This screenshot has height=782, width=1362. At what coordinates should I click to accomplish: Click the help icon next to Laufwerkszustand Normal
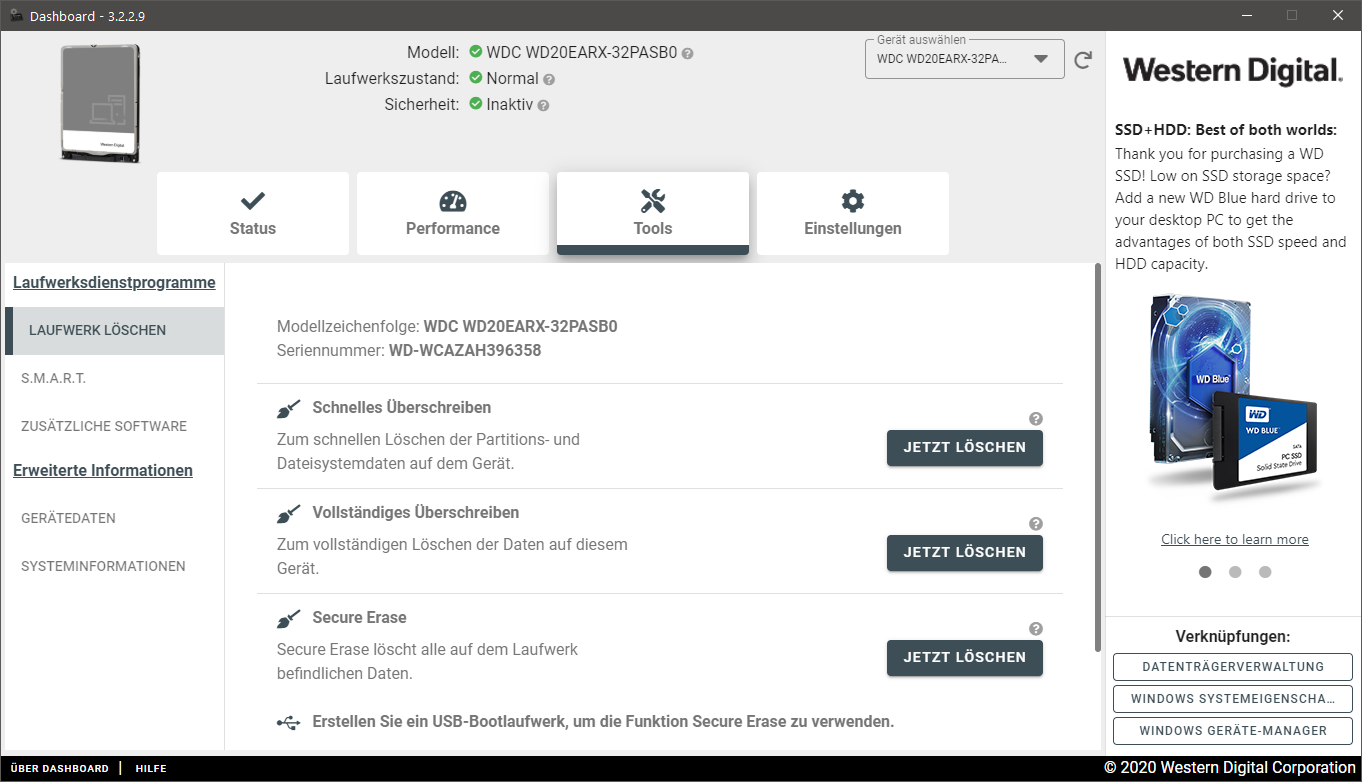click(x=549, y=79)
